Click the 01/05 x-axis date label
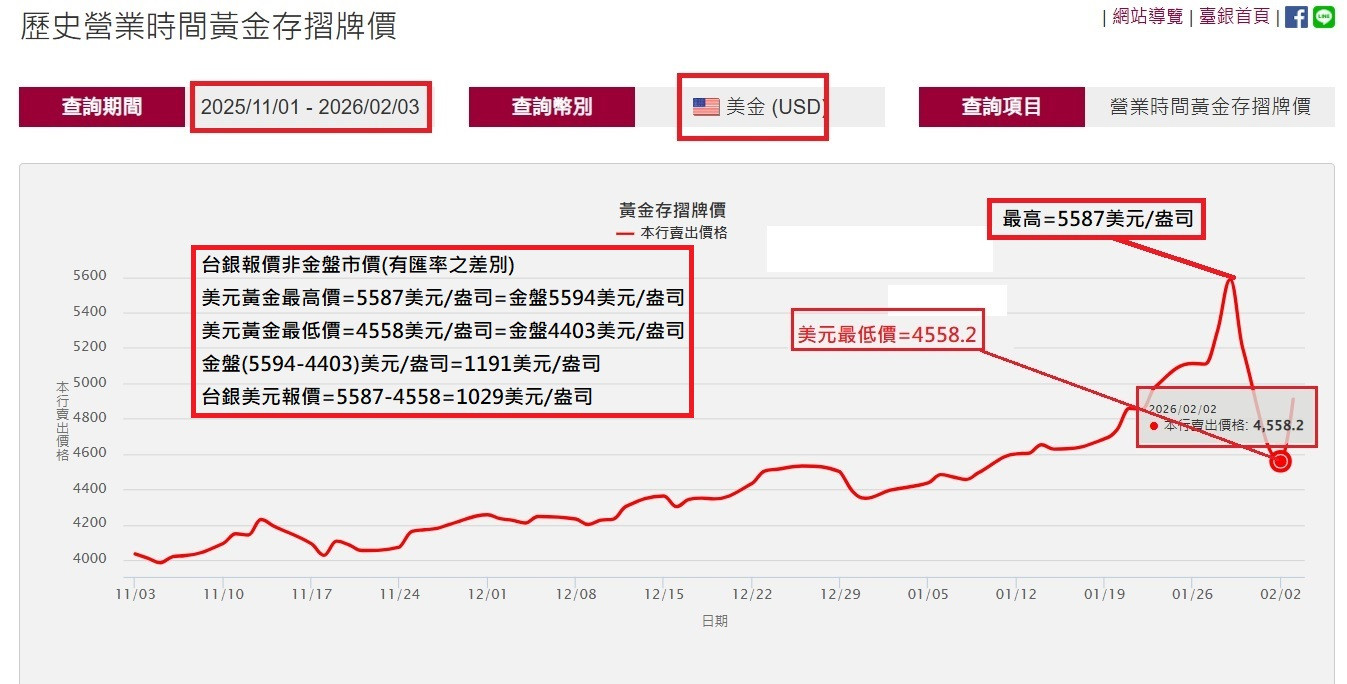Screen dimensions: 1347x684 point(928,594)
